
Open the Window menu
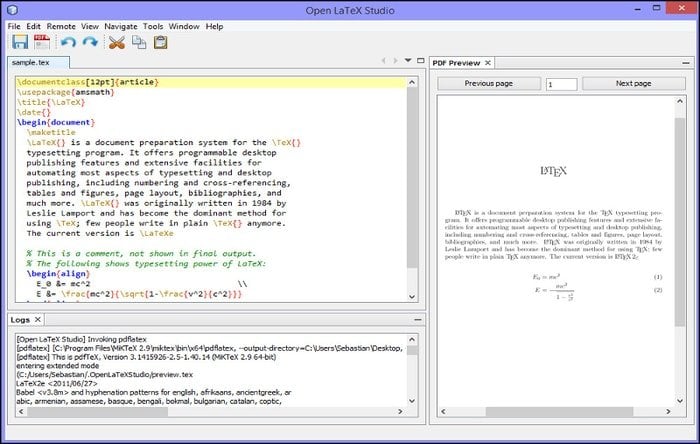[x=184, y=26]
